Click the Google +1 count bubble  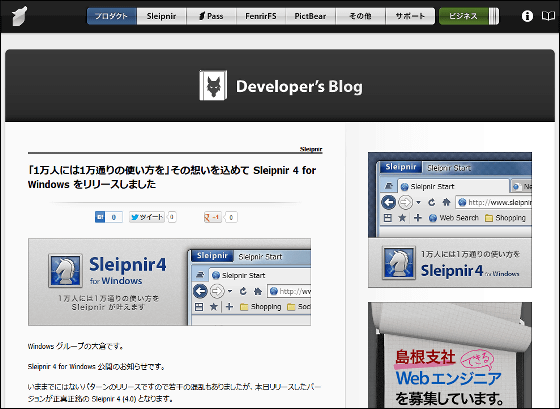tap(231, 217)
